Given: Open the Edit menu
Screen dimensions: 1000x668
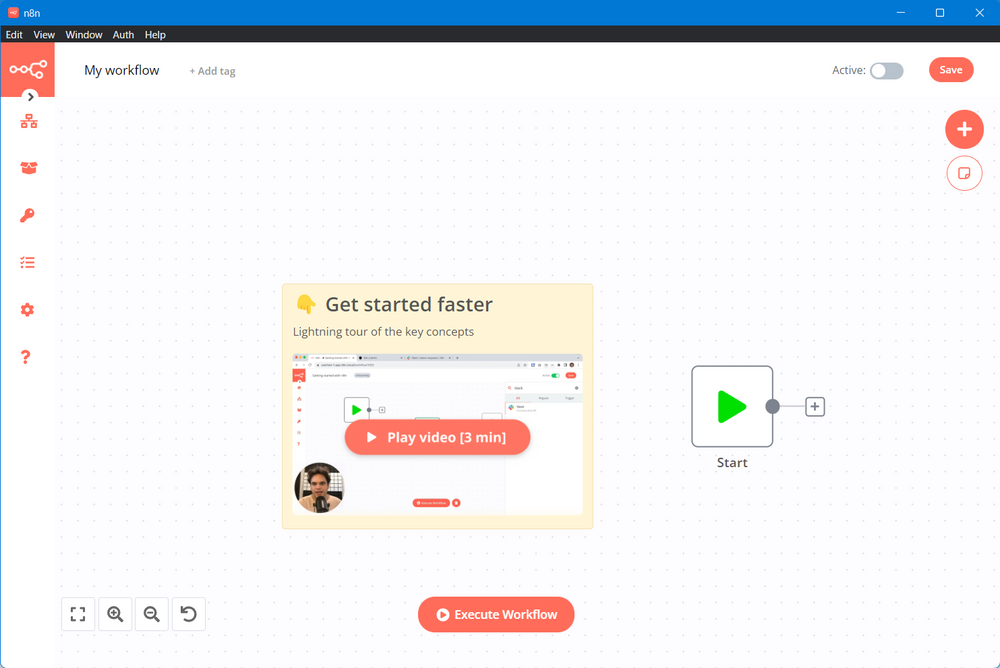Looking at the screenshot, I should click(14, 34).
